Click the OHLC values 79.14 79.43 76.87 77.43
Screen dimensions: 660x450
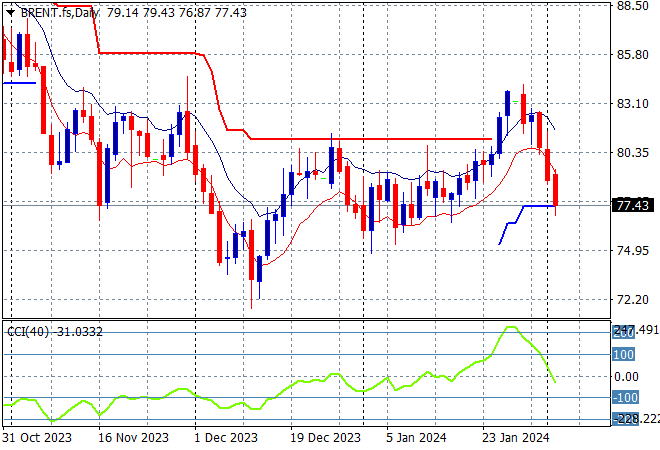(177, 13)
